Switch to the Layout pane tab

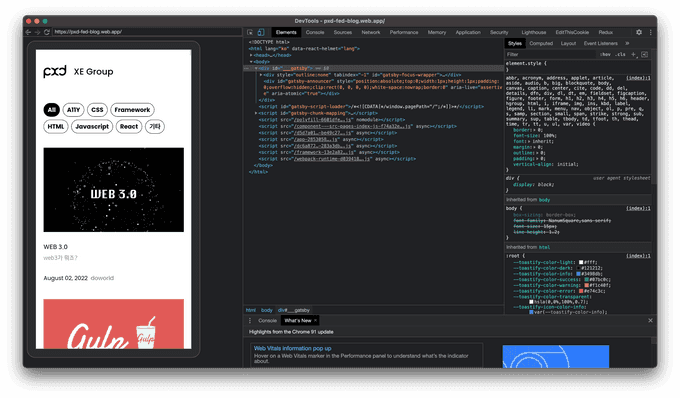(x=568, y=43)
